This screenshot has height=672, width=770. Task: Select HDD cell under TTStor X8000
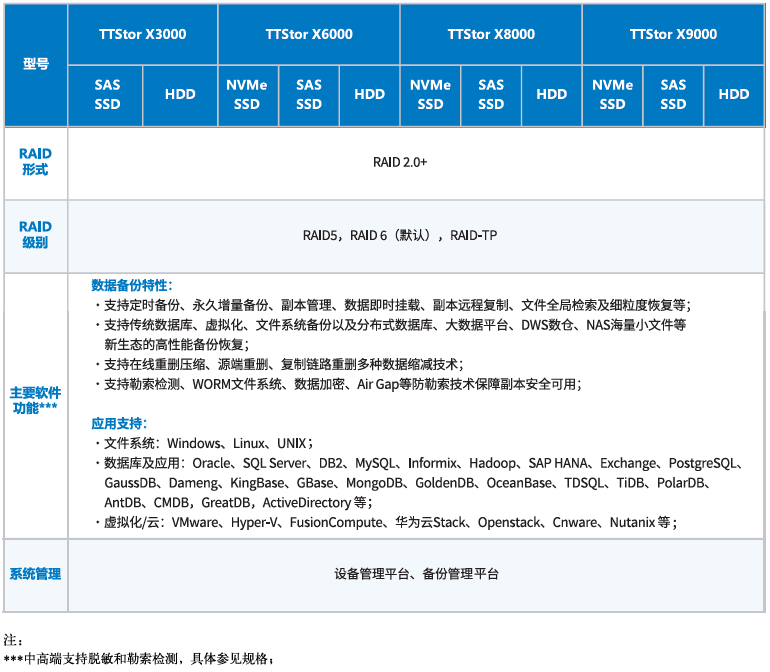coord(551,95)
